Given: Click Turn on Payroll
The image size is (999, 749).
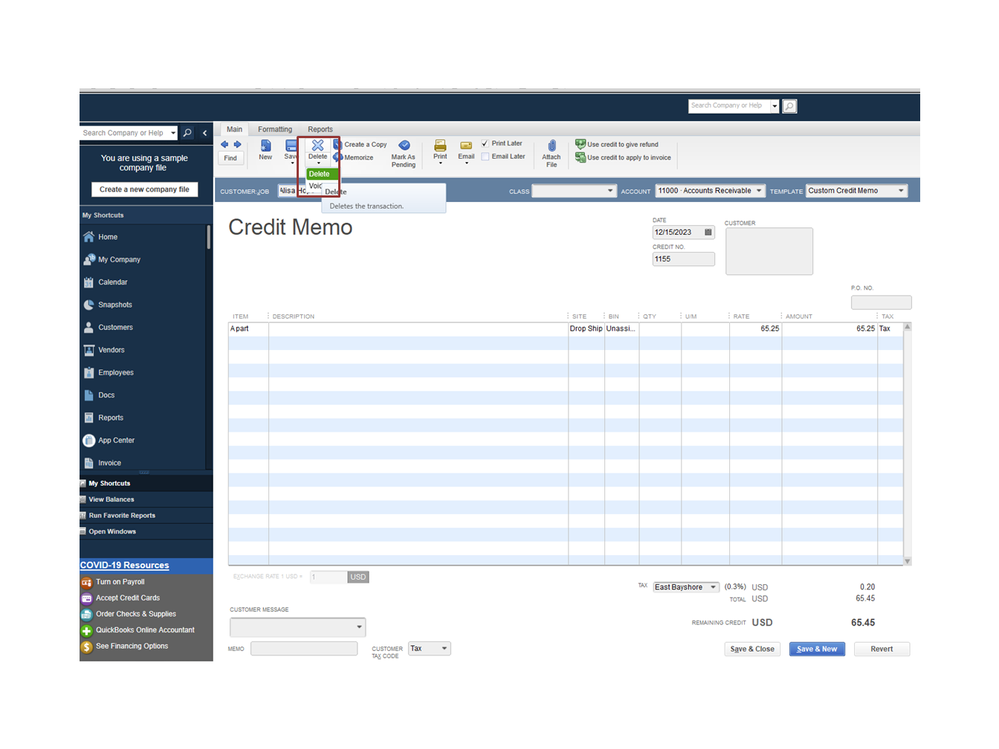Looking at the screenshot, I should click(x=113, y=582).
